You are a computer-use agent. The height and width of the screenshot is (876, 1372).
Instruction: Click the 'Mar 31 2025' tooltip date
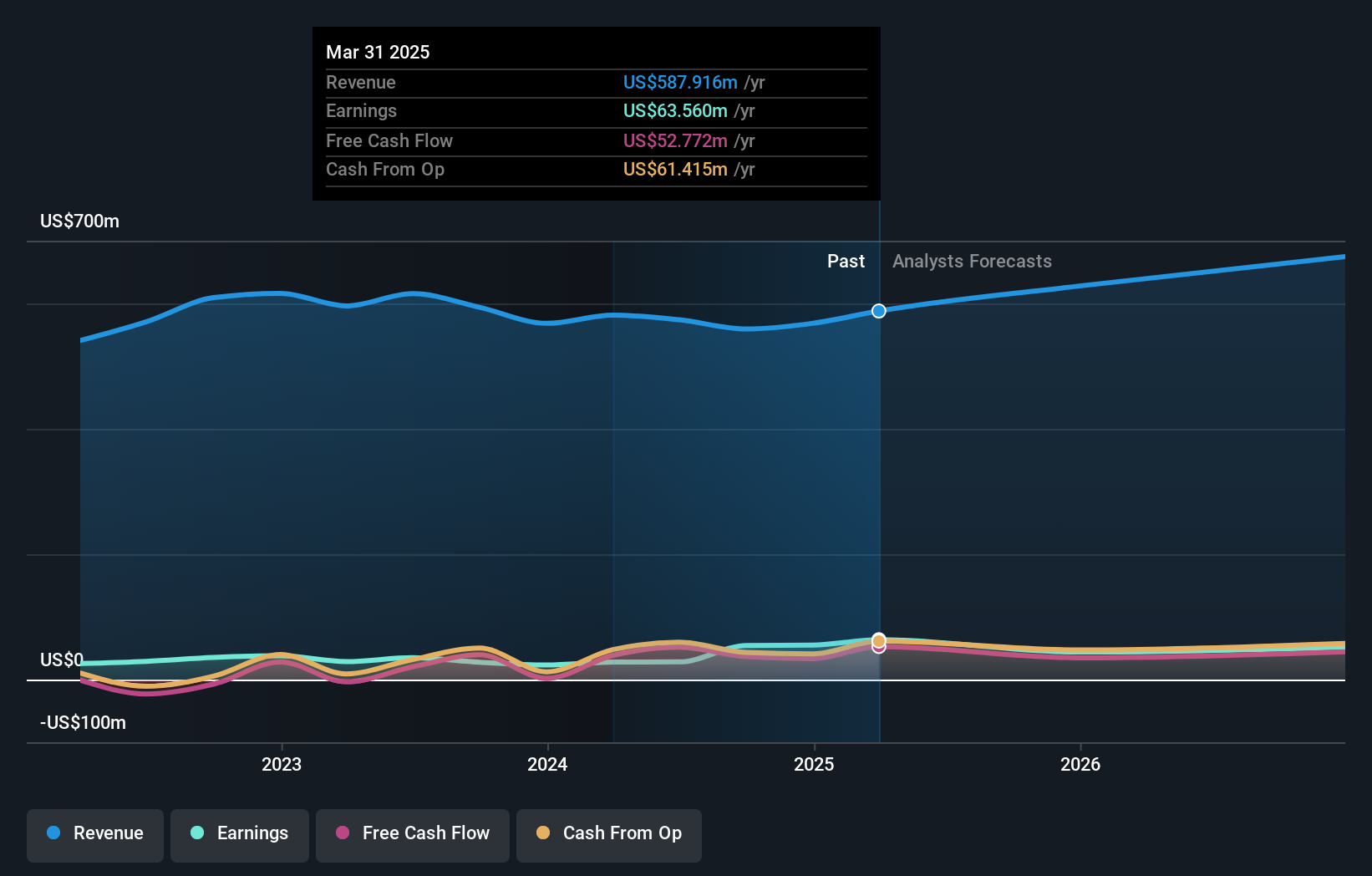[x=378, y=52]
